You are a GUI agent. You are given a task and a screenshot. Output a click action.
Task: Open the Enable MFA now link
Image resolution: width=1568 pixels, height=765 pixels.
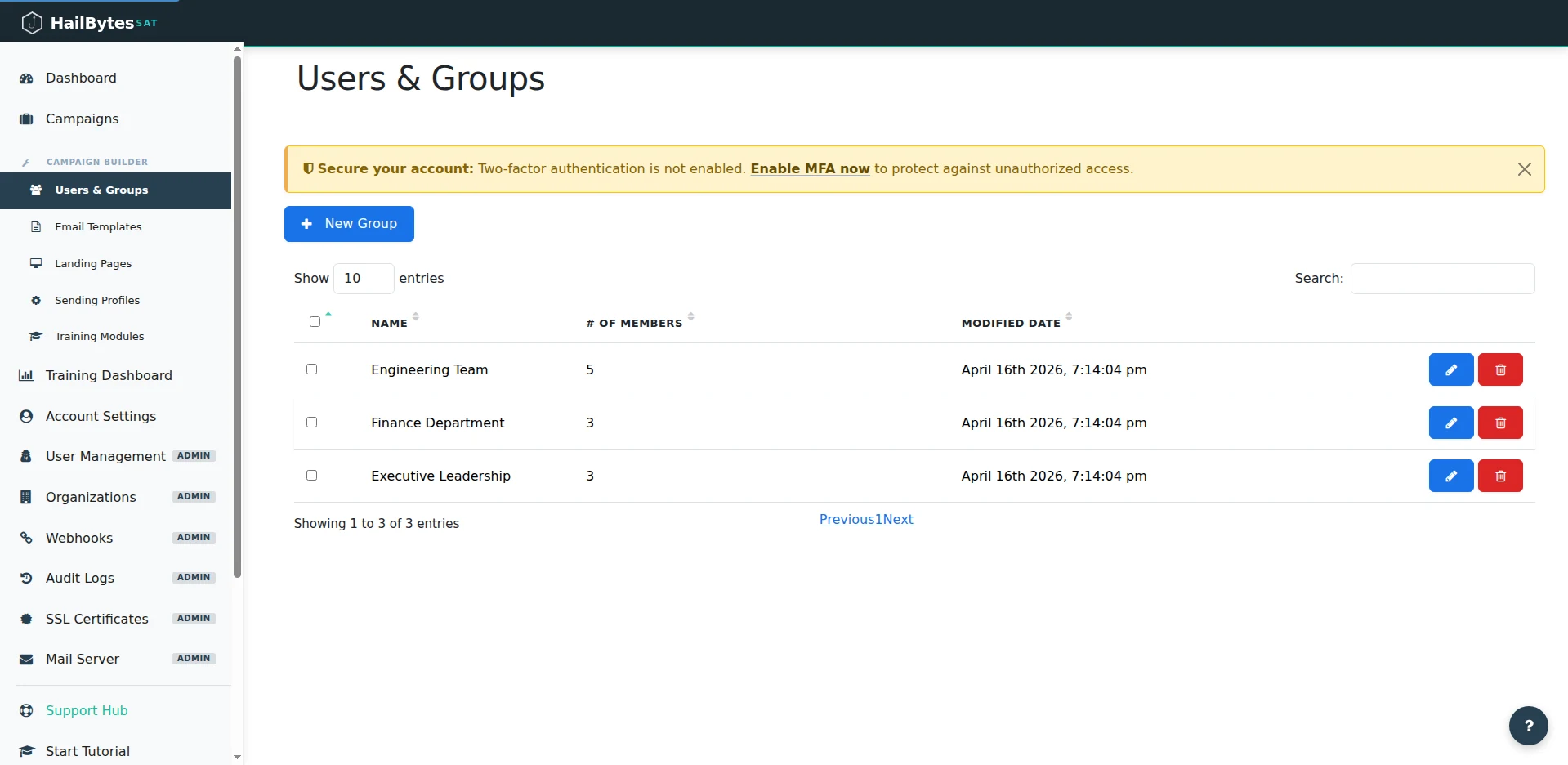810,168
